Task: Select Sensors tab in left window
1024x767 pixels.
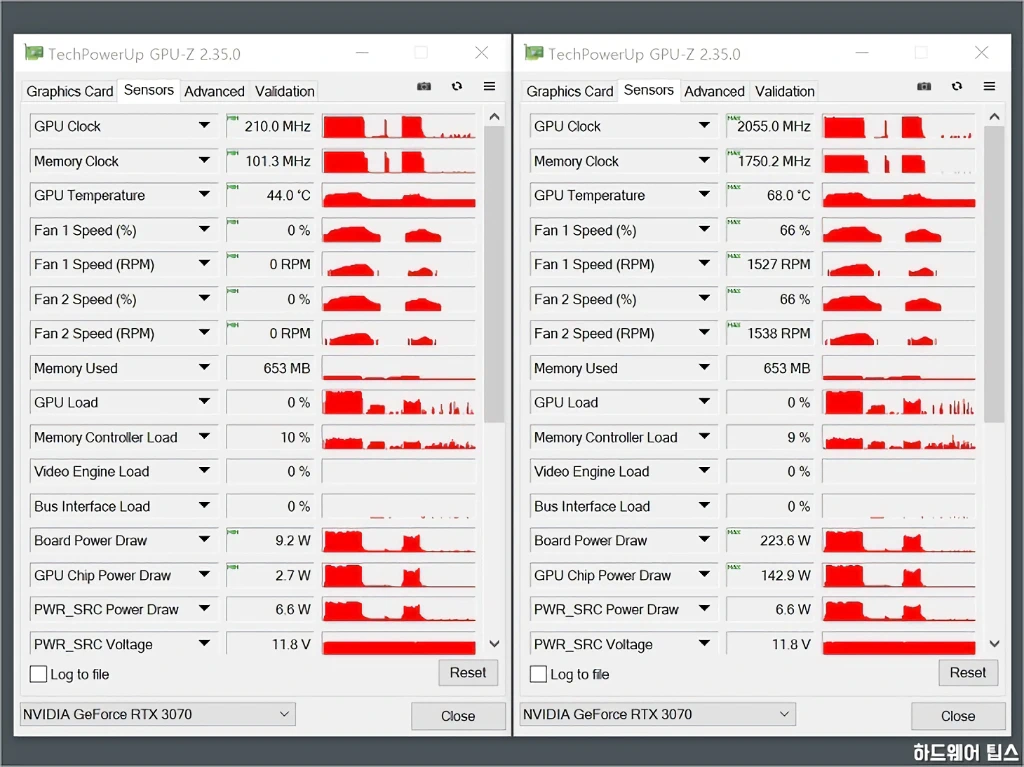Action: tap(149, 90)
